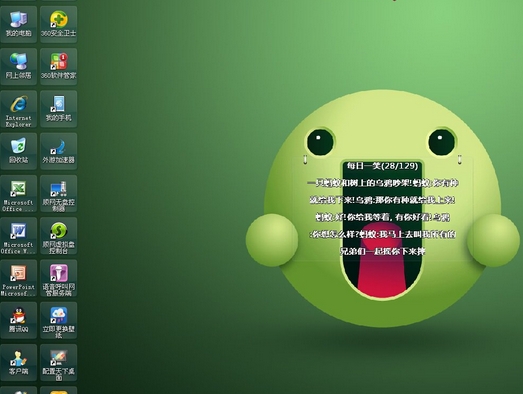Select the 网上邻居 icon
Screen dimensions: 523x394
click(x=19, y=66)
